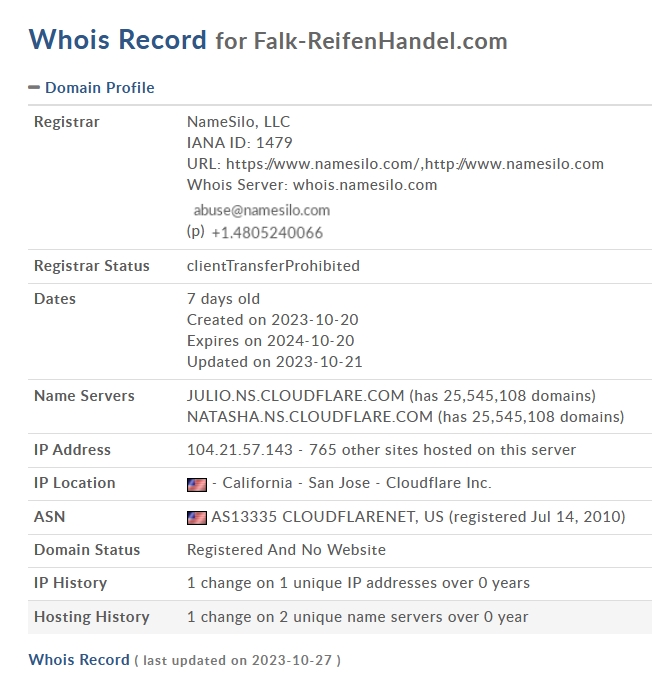Click the abuse@namesilo.com email address
The width and height of the screenshot is (652, 675).
(x=262, y=210)
